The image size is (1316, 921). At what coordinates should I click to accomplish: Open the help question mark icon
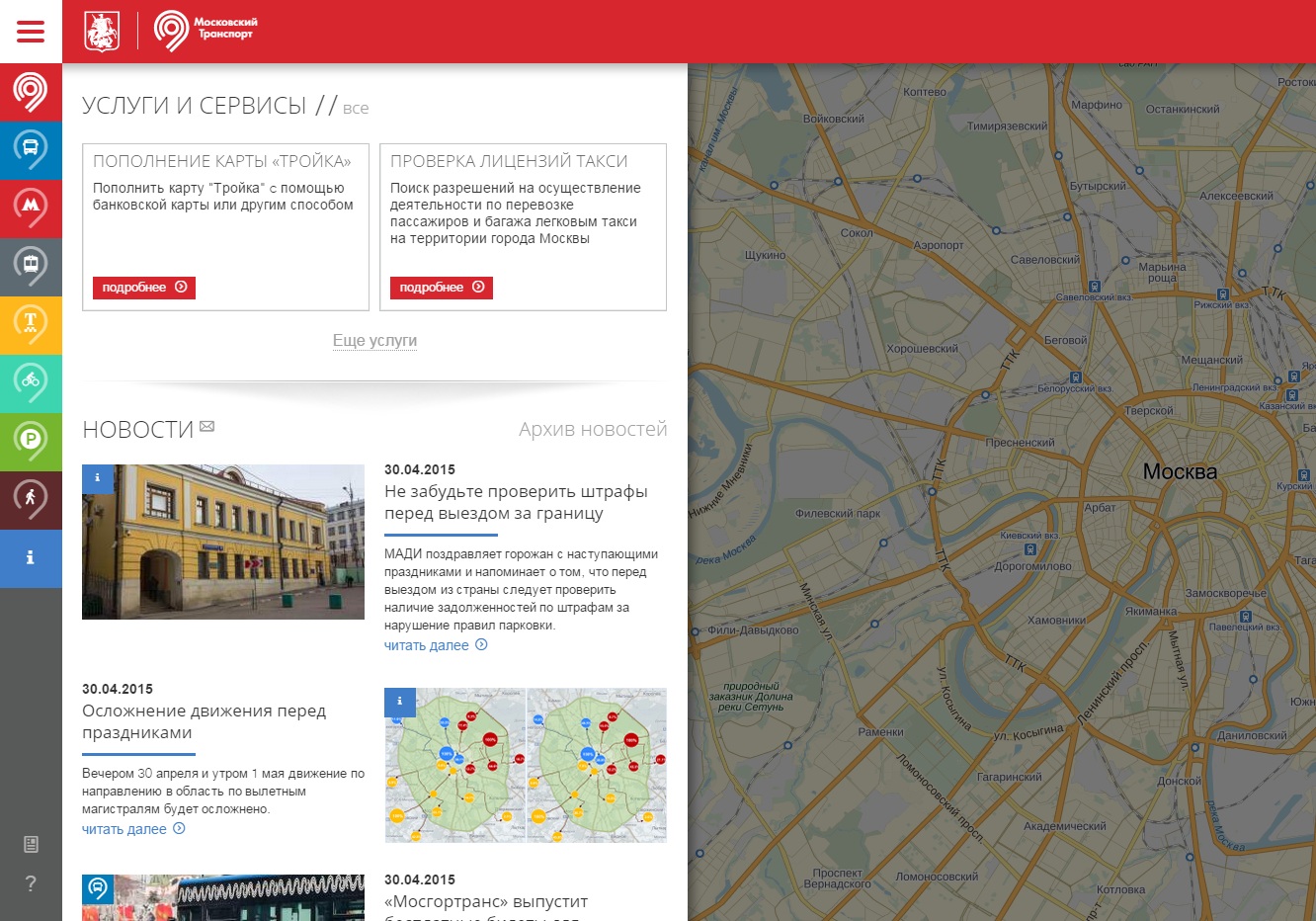click(x=31, y=883)
